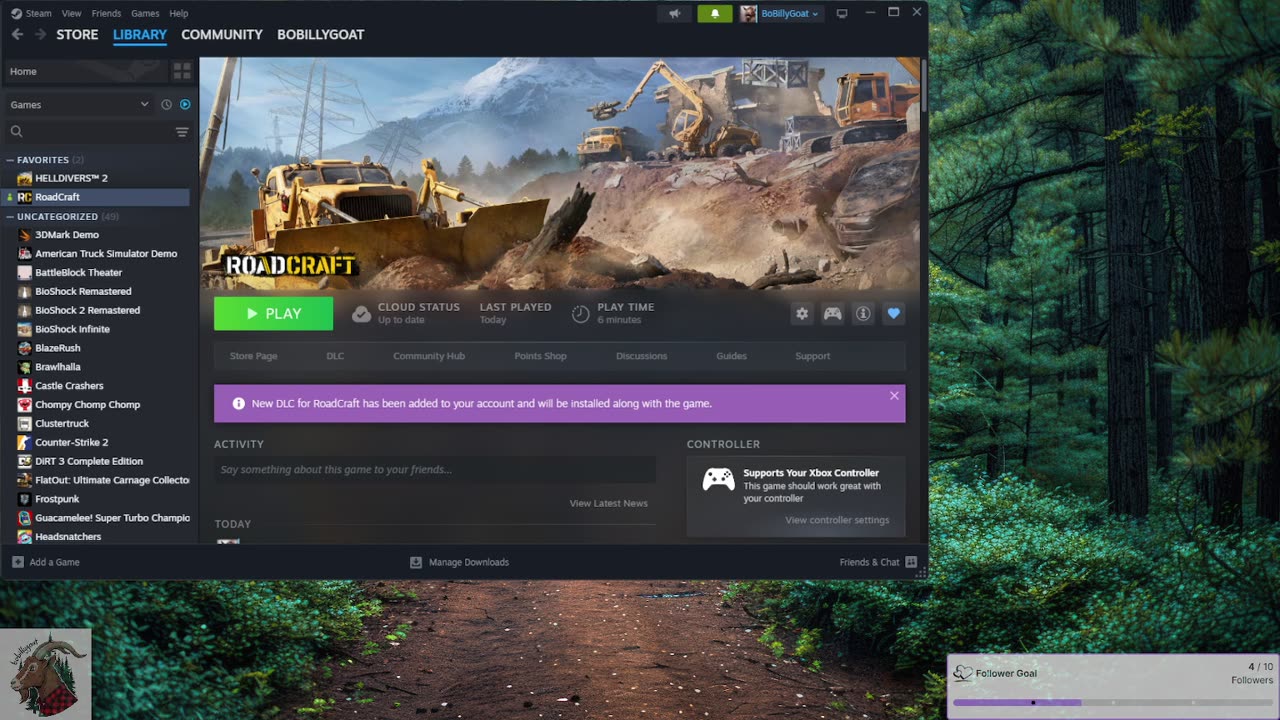
Task: Toggle ready-to-play filter icon
Action: point(185,104)
